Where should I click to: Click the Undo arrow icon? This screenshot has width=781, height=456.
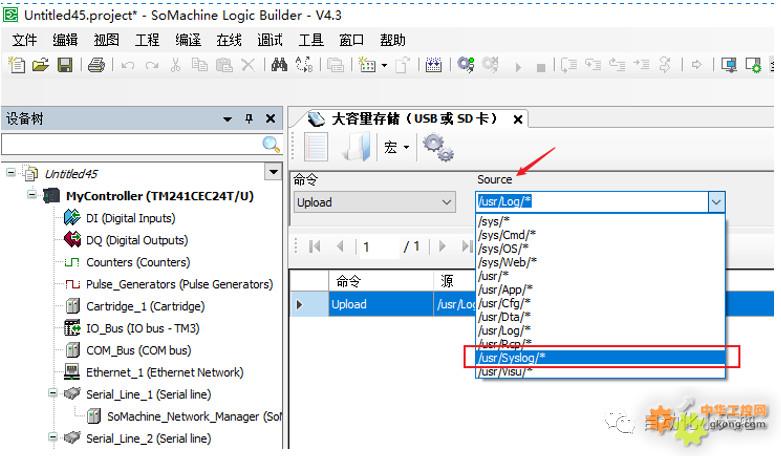(128, 65)
